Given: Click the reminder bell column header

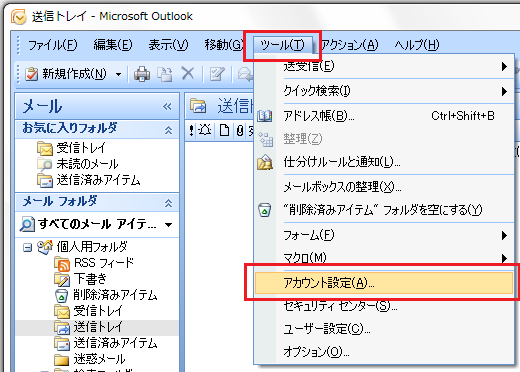Looking at the screenshot, I should (x=205, y=130).
